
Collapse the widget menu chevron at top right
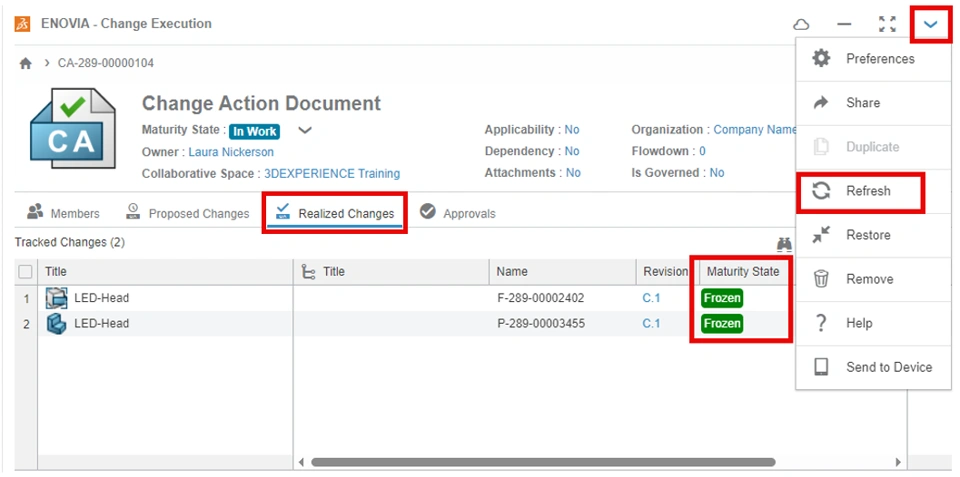coord(931,24)
